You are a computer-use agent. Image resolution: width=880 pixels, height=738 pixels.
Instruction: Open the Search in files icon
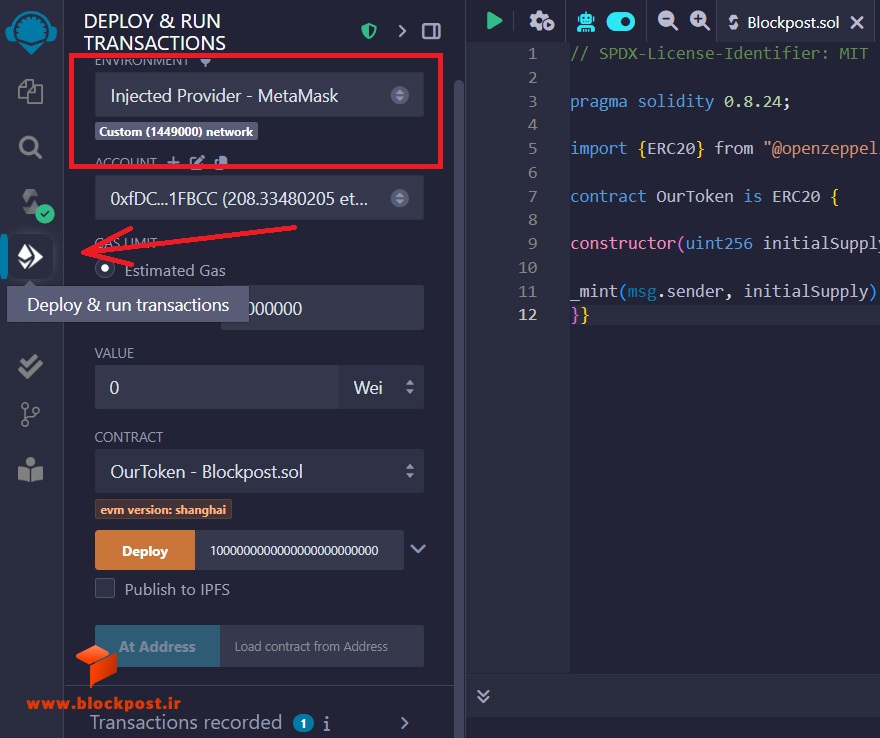[30, 148]
